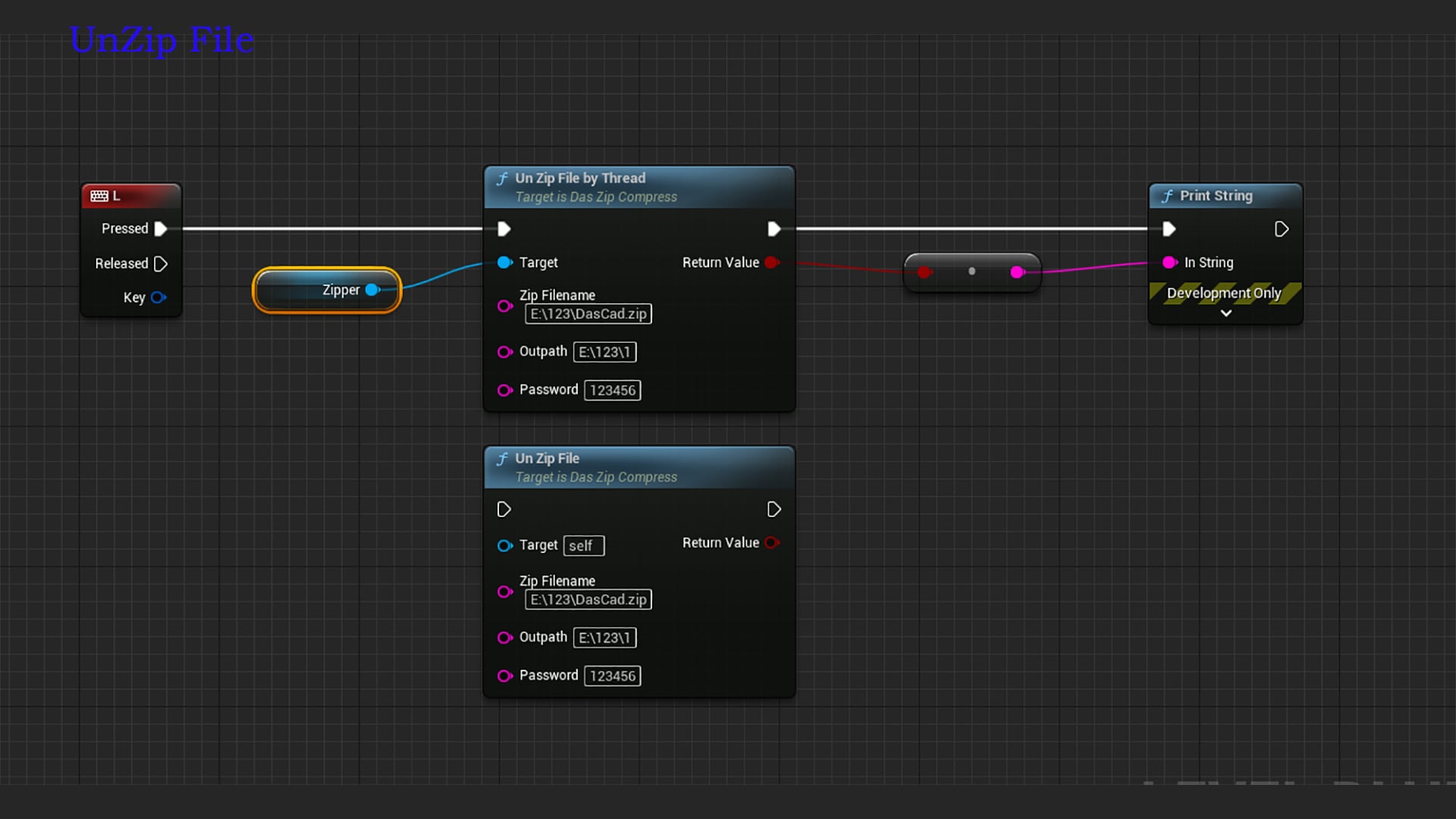Expand Print String node advanced options arrow
1456x819 pixels.
1225,313
